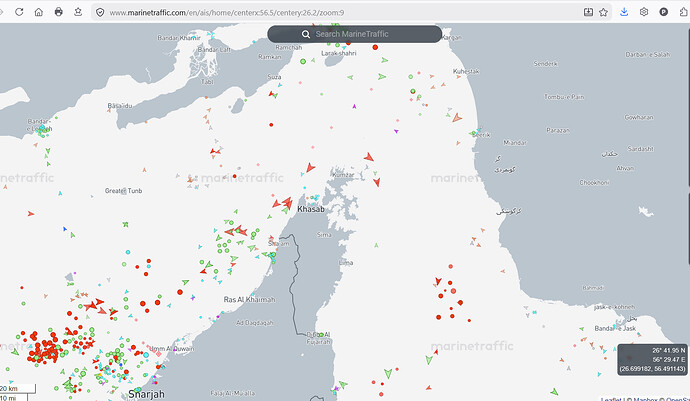The width and height of the screenshot is (690, 401).
Task: Click the Khasab map label
Action: (x=311, y=209)
